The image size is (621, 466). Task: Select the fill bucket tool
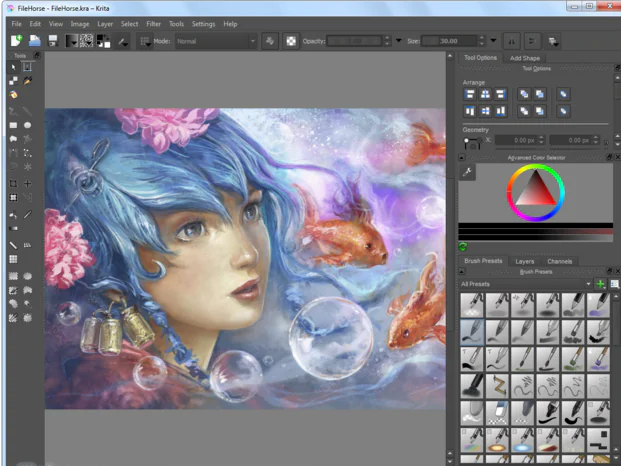[x=13, y=215]
